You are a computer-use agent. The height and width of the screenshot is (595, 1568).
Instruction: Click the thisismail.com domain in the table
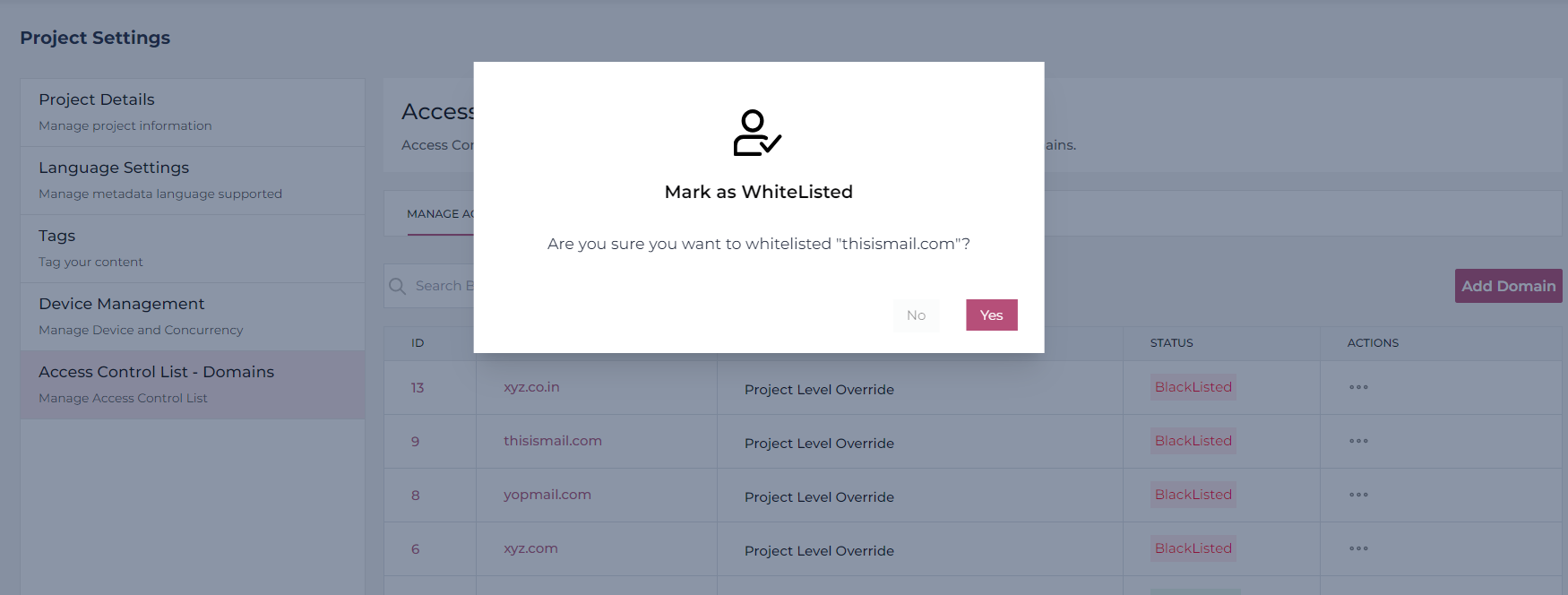[x=552, y=441]
